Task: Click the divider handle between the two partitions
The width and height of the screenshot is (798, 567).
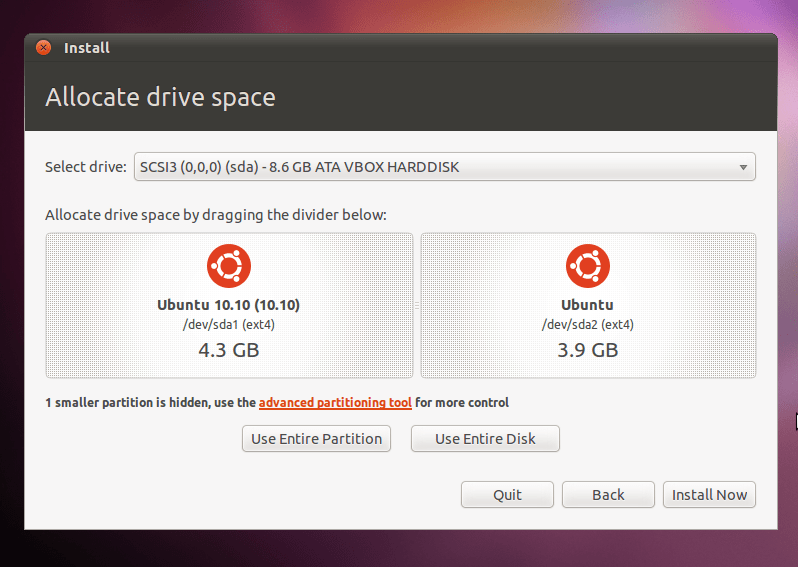Action: pyautogui.click(x=417, y=305)
